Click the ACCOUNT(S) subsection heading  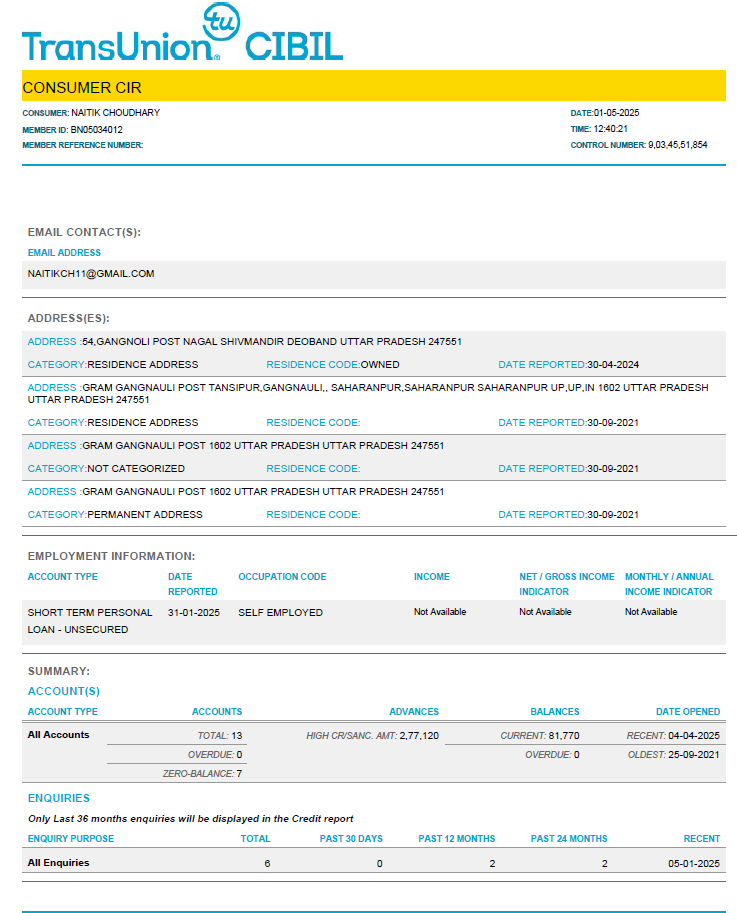pos(64,691)
